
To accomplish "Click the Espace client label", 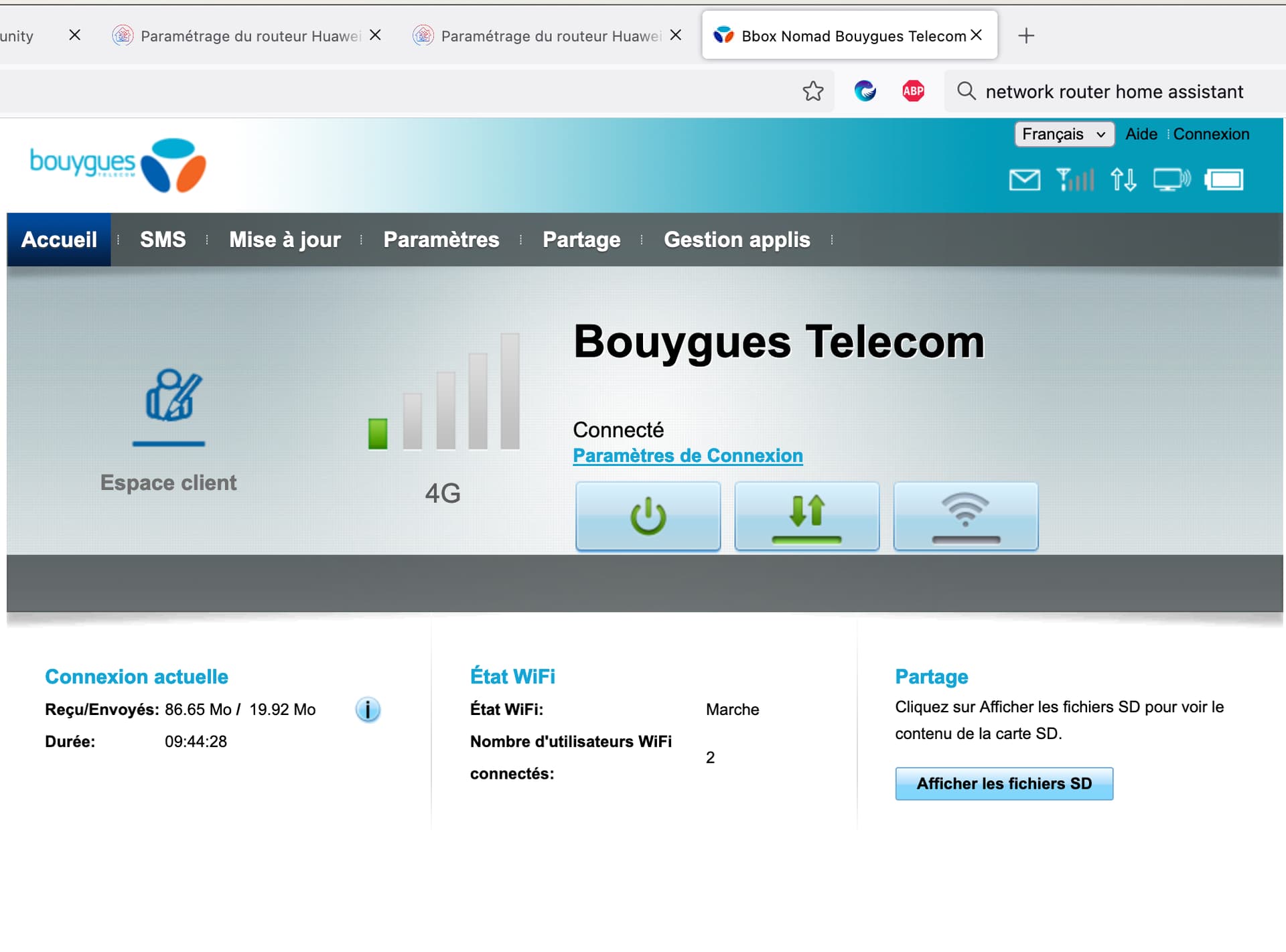I will (x=168, y=483).
